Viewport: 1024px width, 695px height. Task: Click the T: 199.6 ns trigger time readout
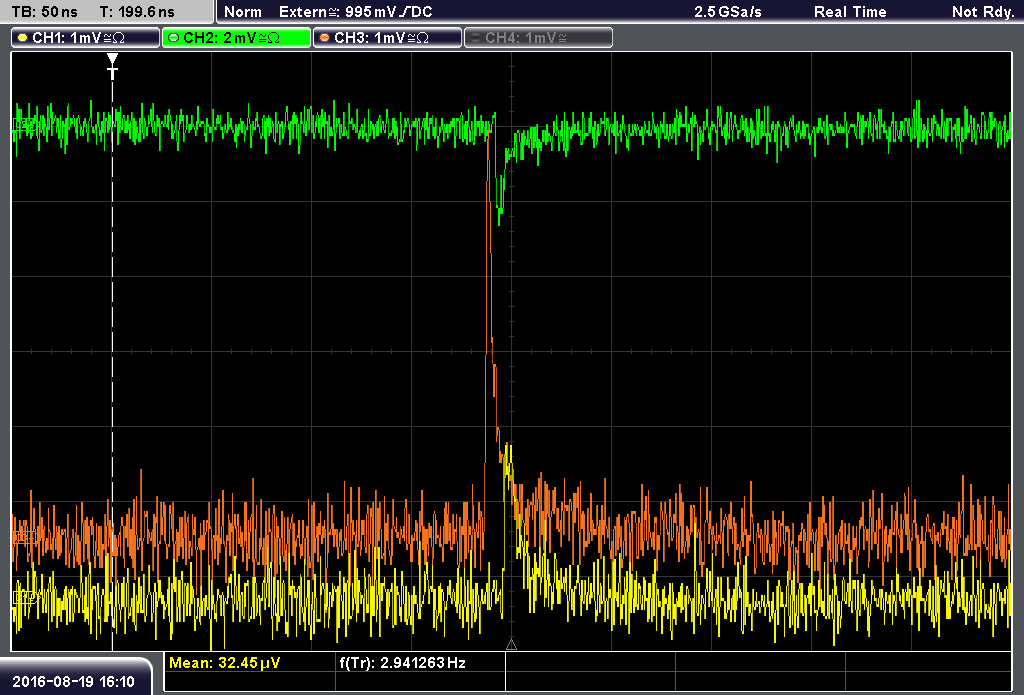[137, 12]
